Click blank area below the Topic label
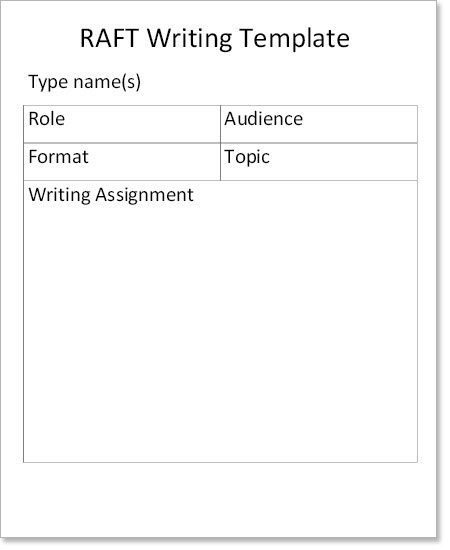 tap(319, 174)
